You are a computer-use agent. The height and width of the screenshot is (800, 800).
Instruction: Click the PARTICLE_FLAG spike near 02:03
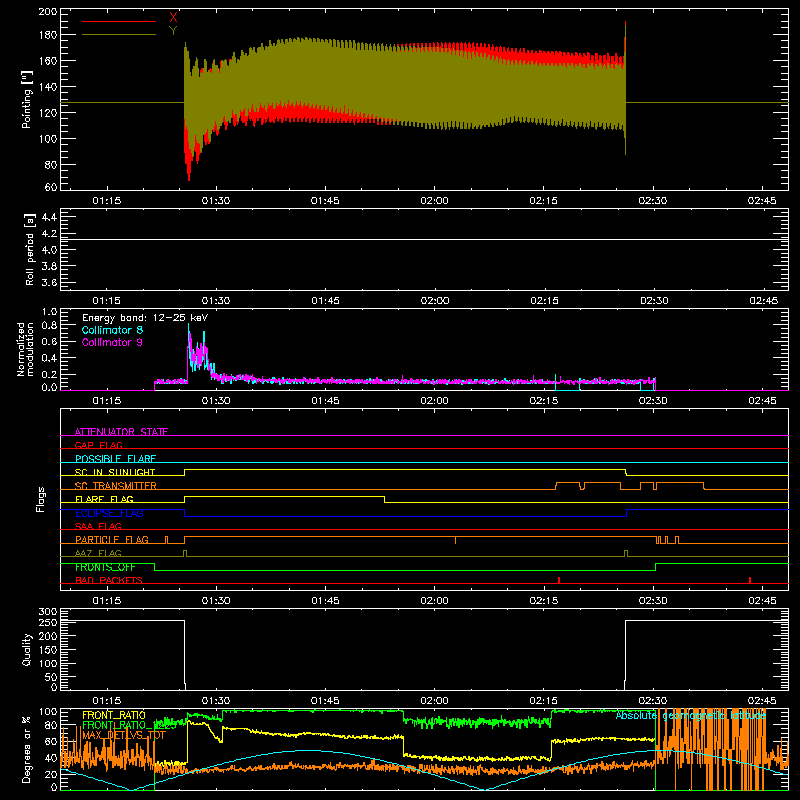tap(456, 540)
